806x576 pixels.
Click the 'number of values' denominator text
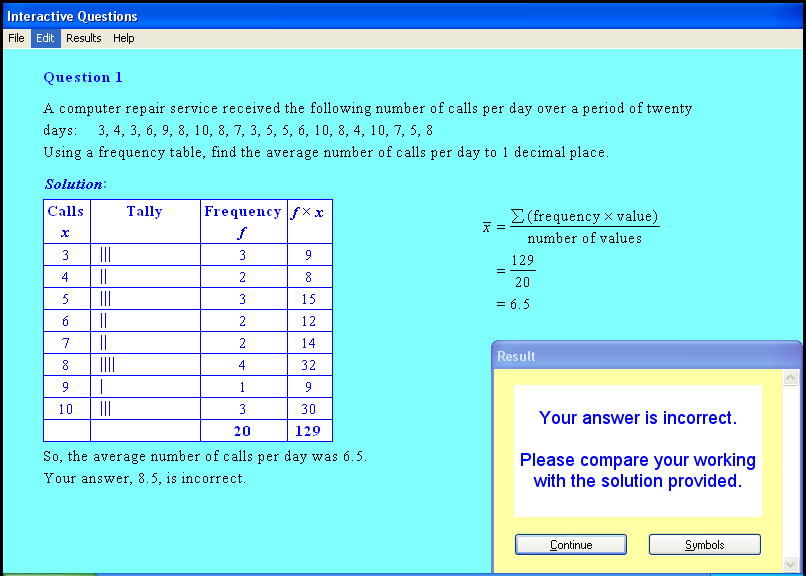point(584,238)
